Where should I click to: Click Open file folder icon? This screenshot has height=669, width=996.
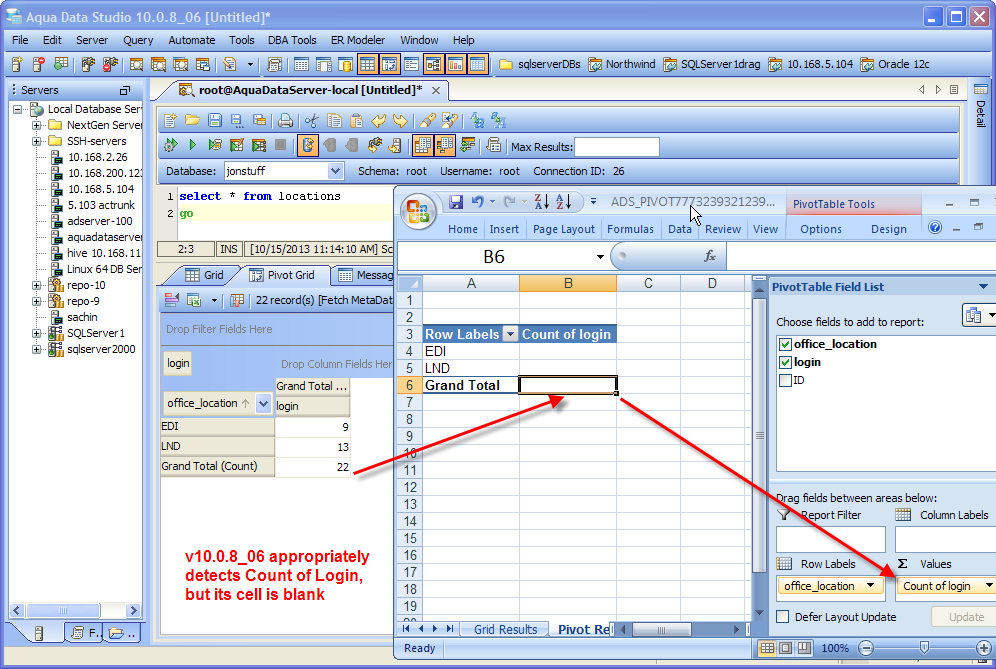point(192,121)
